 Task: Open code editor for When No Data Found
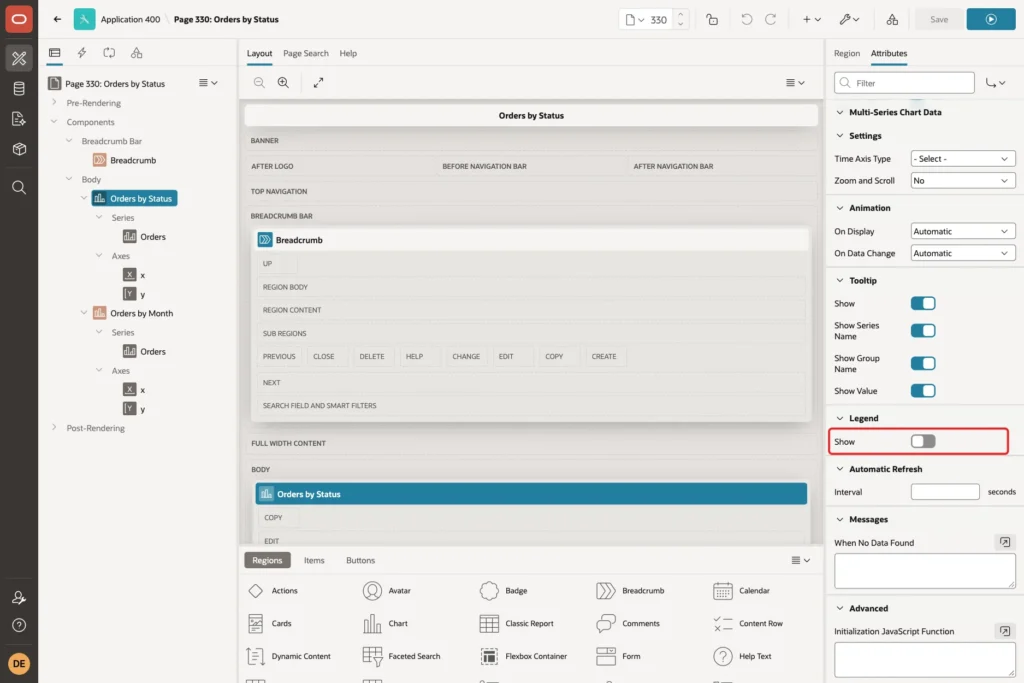click(1004, 542)
